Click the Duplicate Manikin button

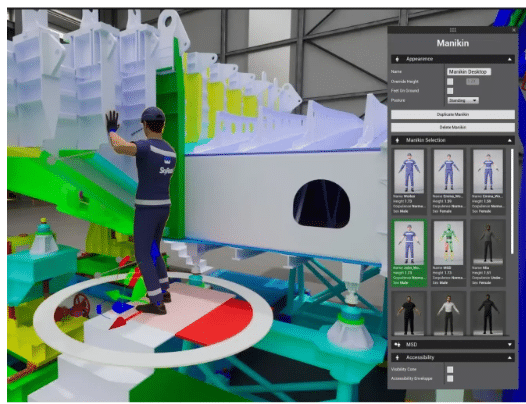(x=453, y=114)
